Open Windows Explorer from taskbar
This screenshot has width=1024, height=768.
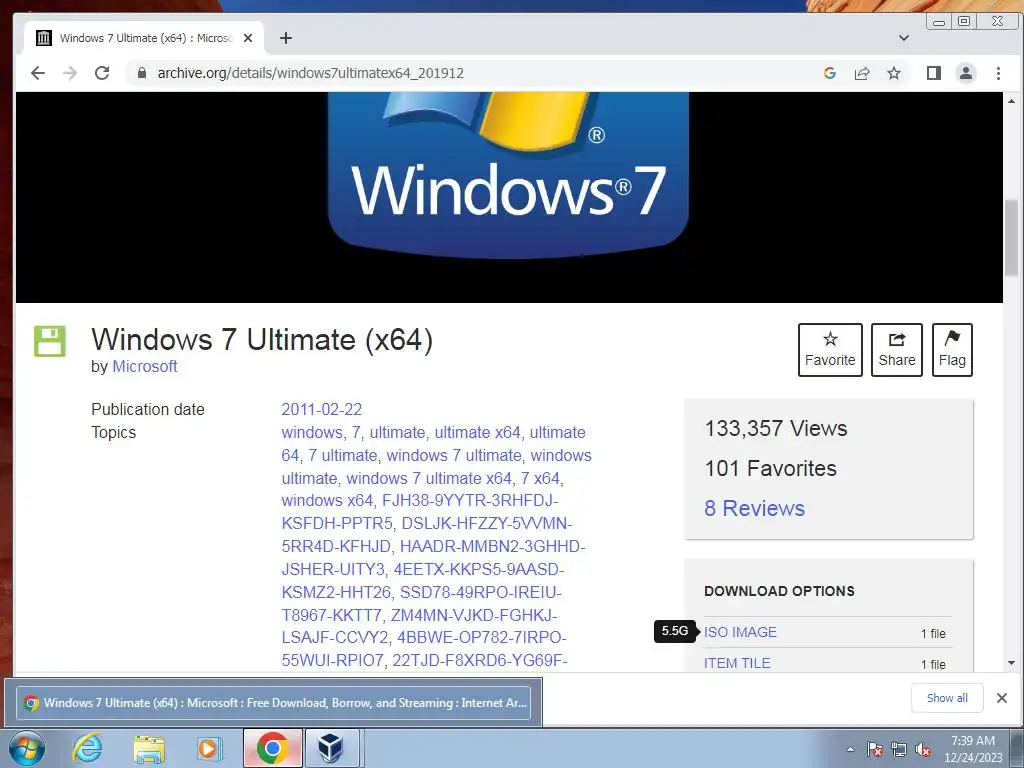click(149, 748)
